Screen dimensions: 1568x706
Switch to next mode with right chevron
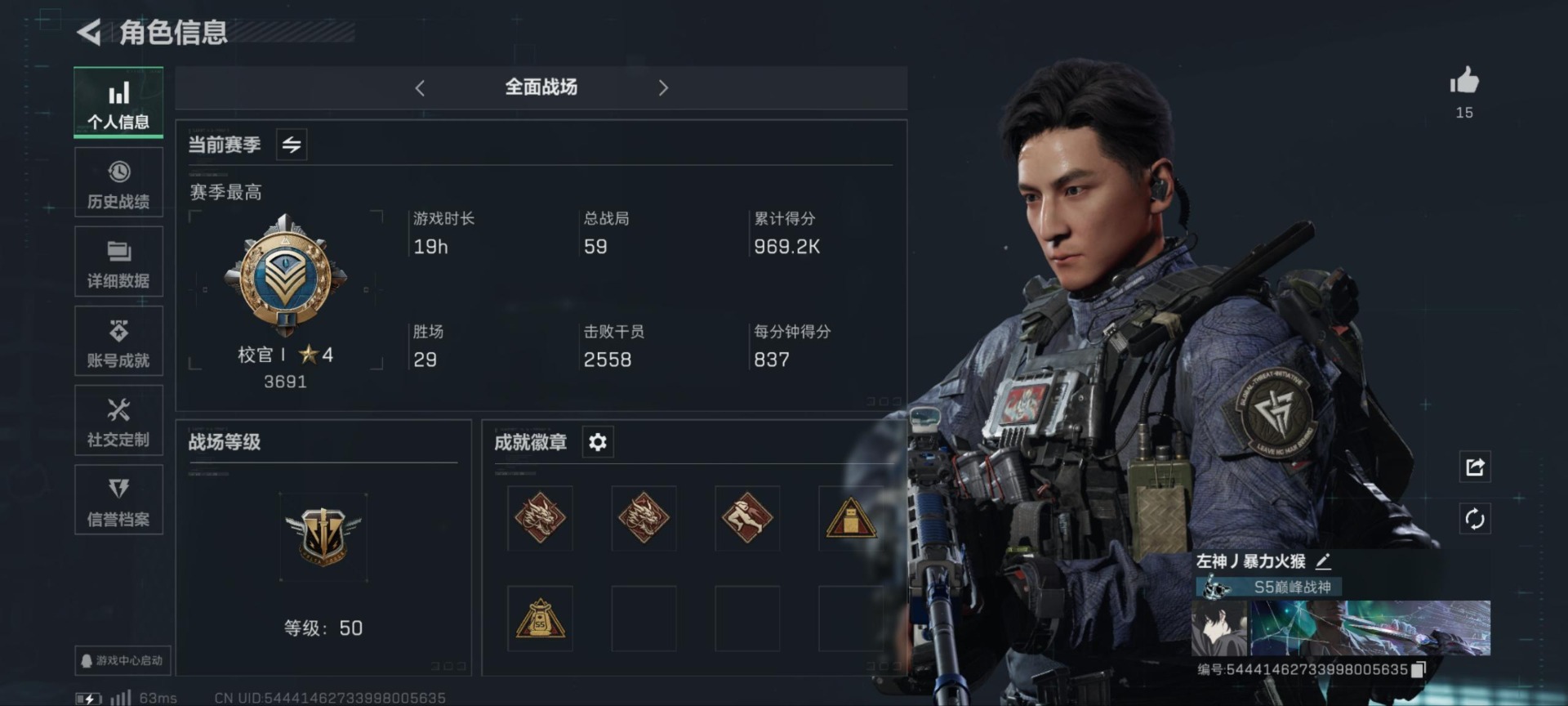663,88
